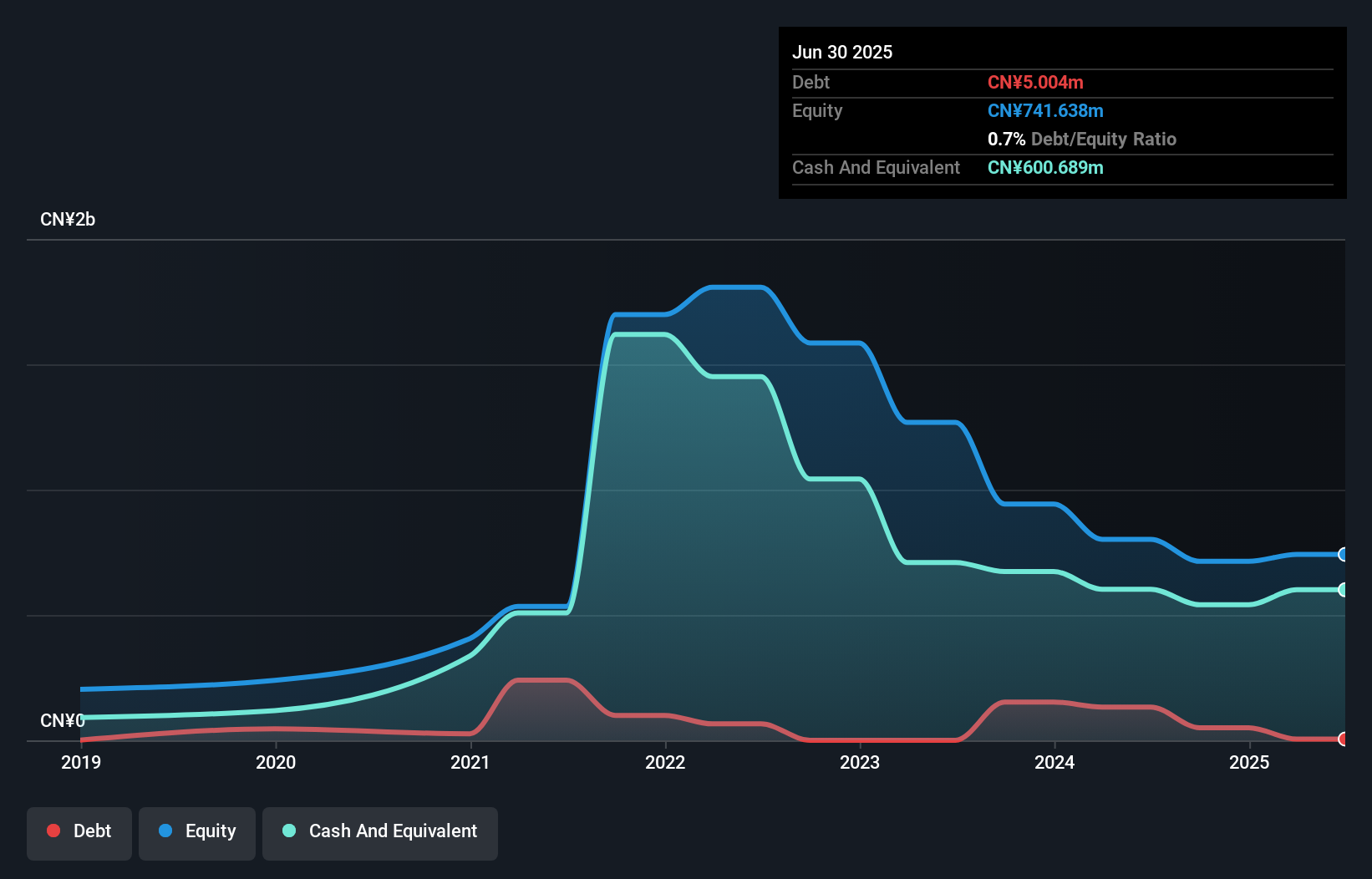Select the CN¥741.638m equity value
The image size is (1372, 879).
[1045, 111]
